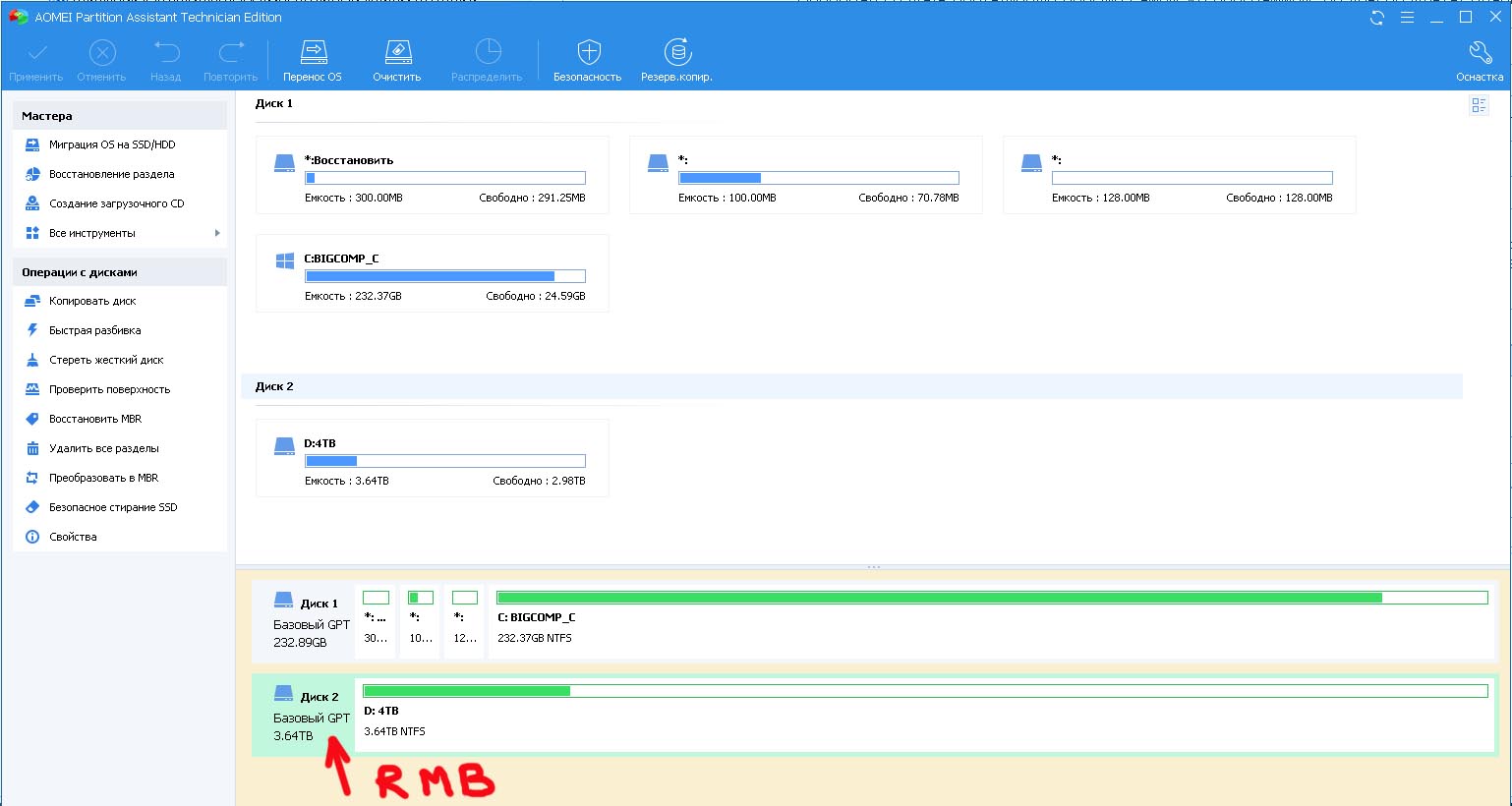Click the Отменить discard toolbar icon
Screen dimensions: 1512x806
pyautogui.click(x=102, y=52)
